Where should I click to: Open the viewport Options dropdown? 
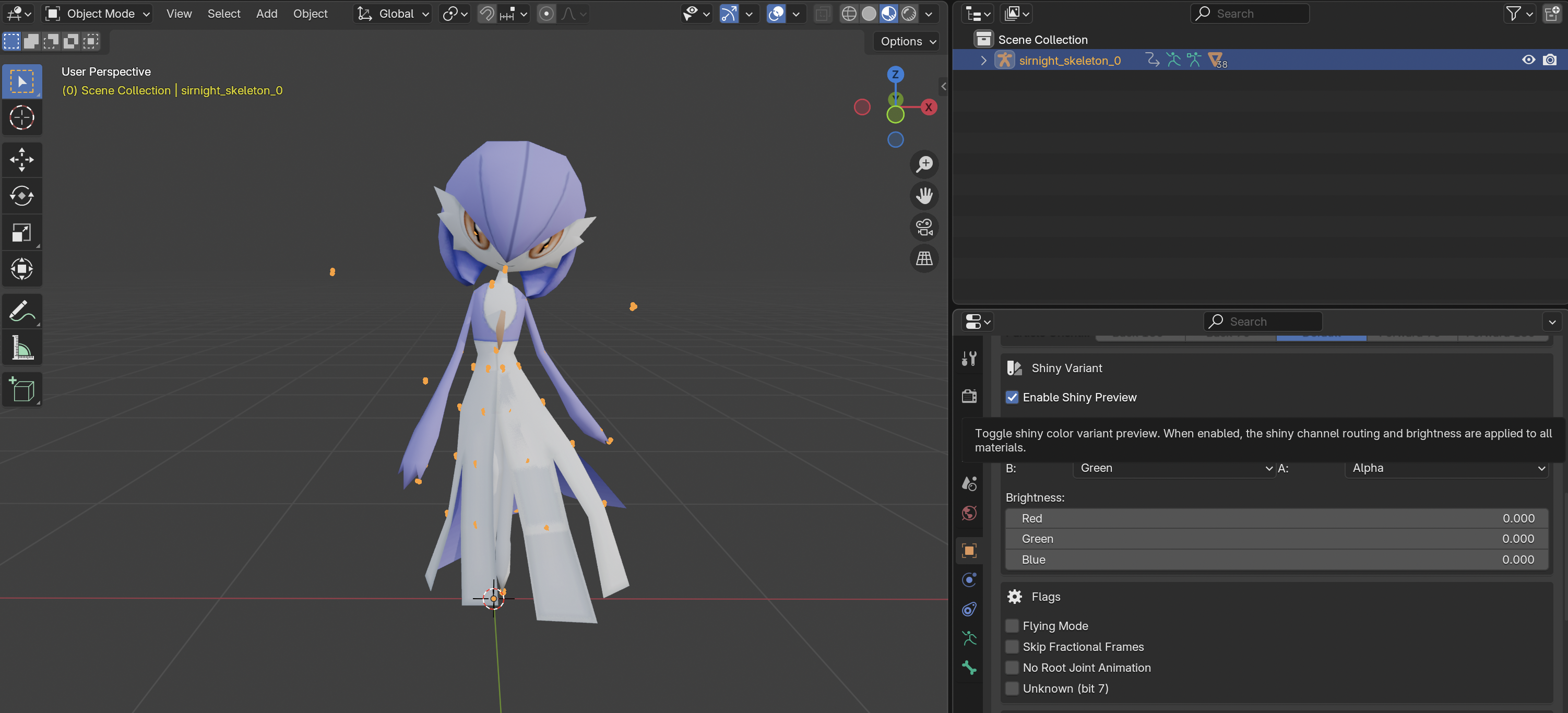pos(908,41)
